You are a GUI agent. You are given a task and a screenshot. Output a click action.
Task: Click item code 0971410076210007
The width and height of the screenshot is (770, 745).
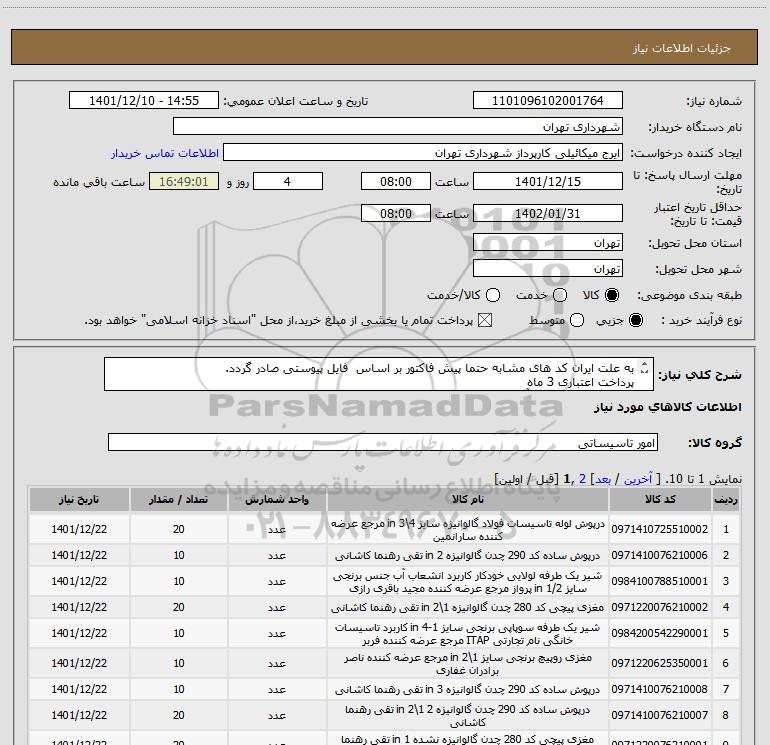pyautogui.click(x=660, y=716)
